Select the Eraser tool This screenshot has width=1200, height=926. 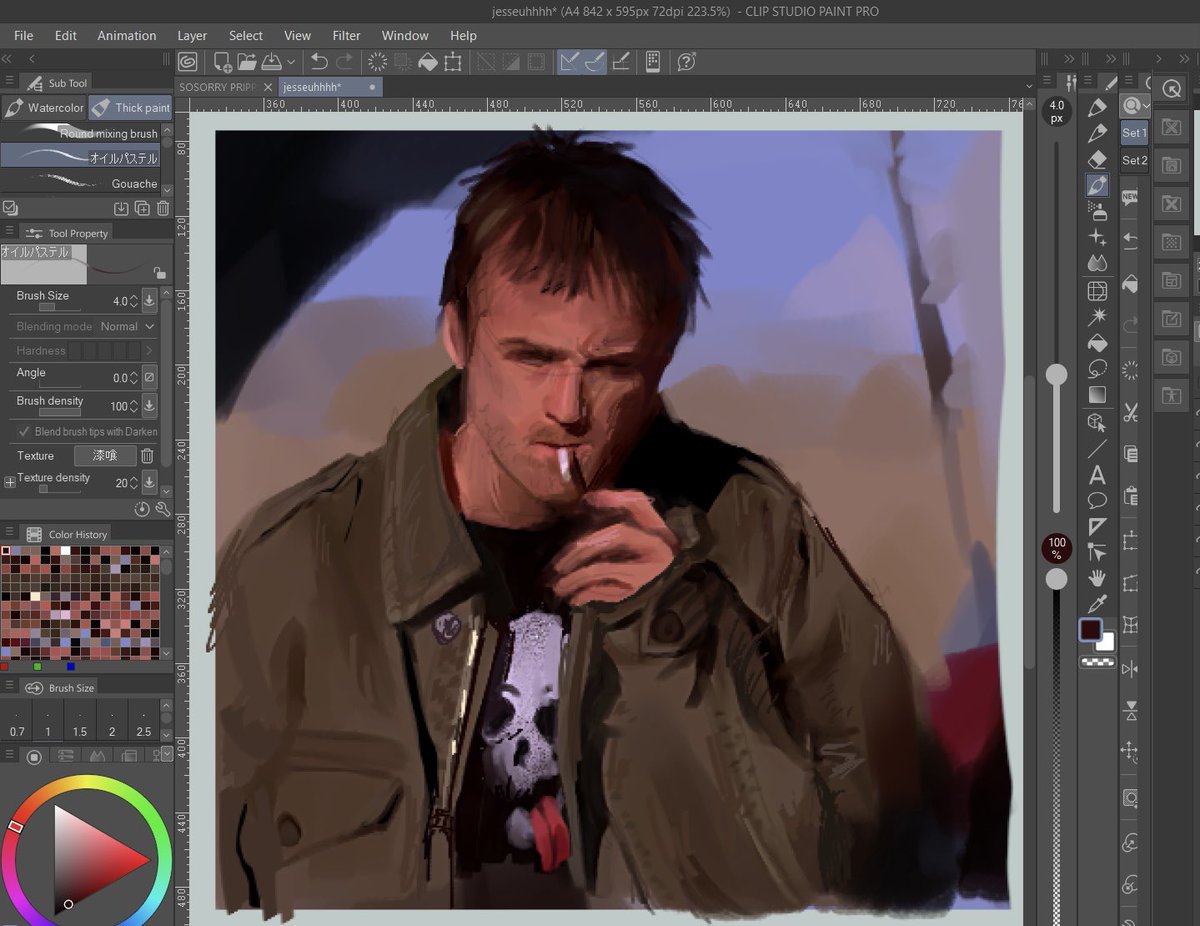point(1097,159)
